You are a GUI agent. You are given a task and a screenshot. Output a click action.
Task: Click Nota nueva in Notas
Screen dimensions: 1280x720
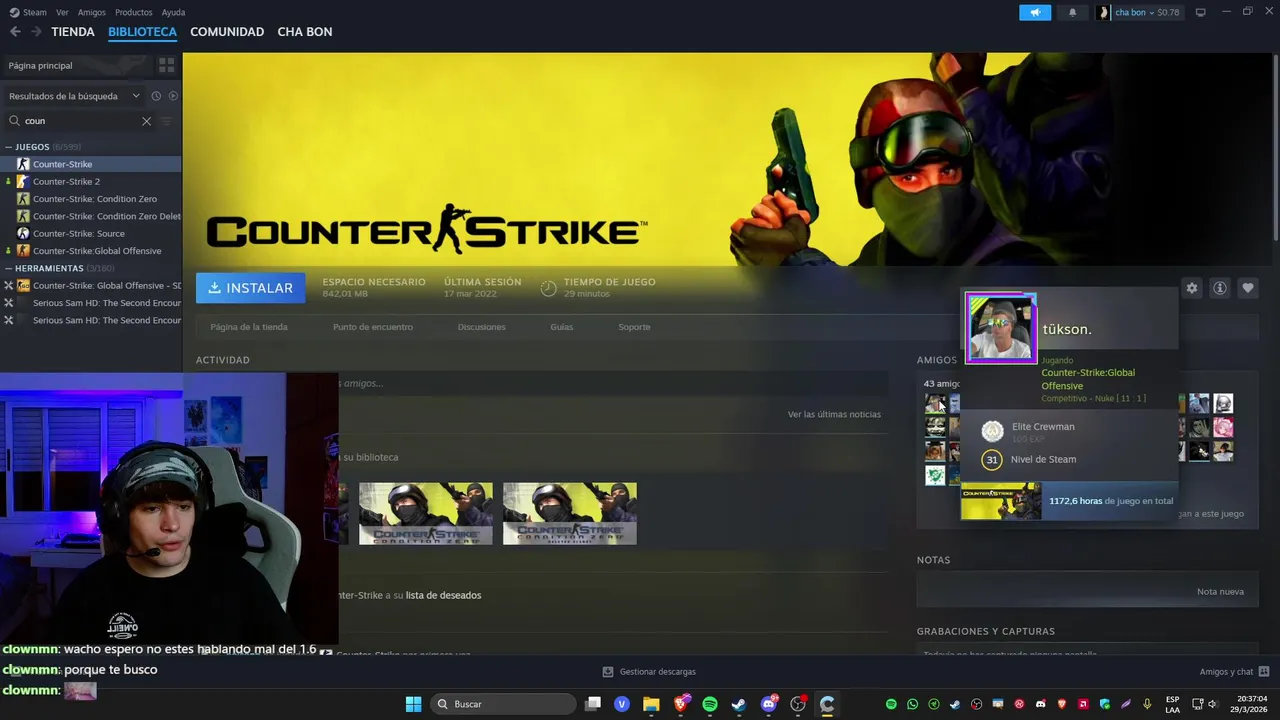coord(1220,592)
